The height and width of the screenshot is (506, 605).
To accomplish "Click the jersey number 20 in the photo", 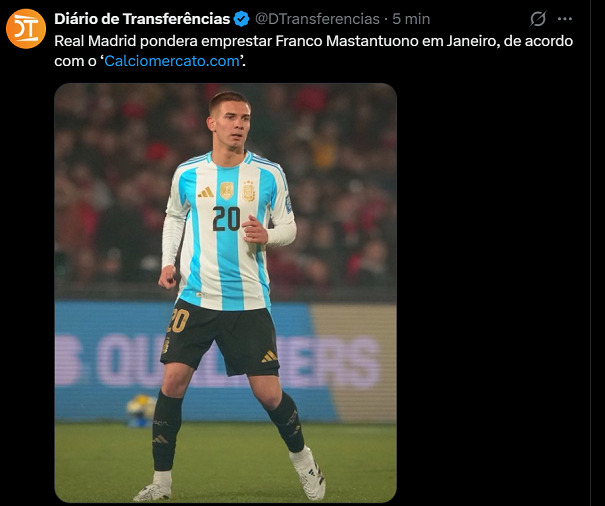I will [x=226, y=218].
